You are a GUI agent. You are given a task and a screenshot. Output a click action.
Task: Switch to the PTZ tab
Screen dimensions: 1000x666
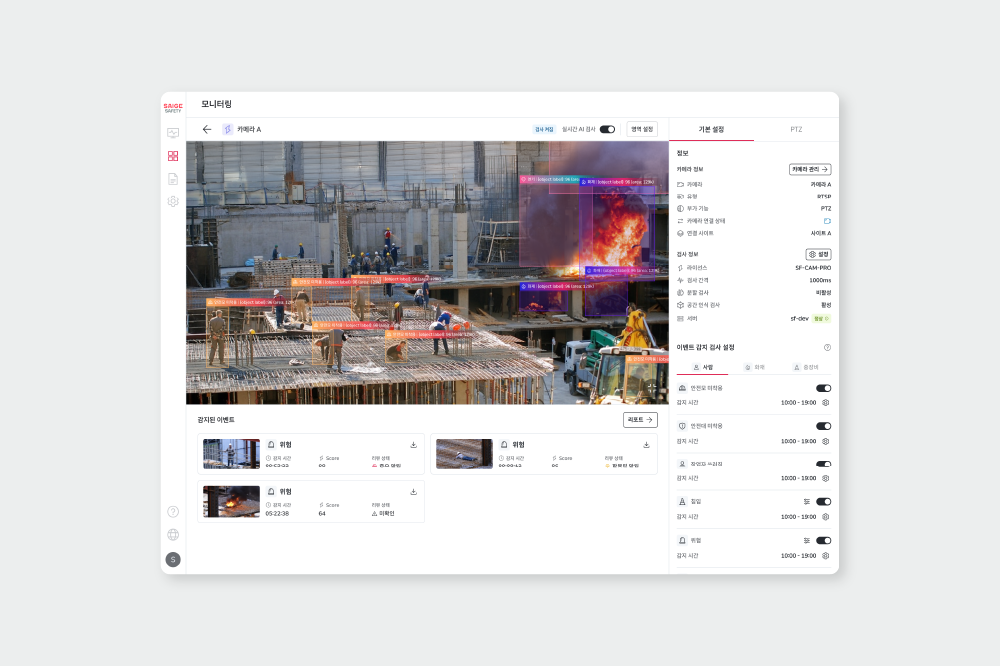tap(796, 129)
